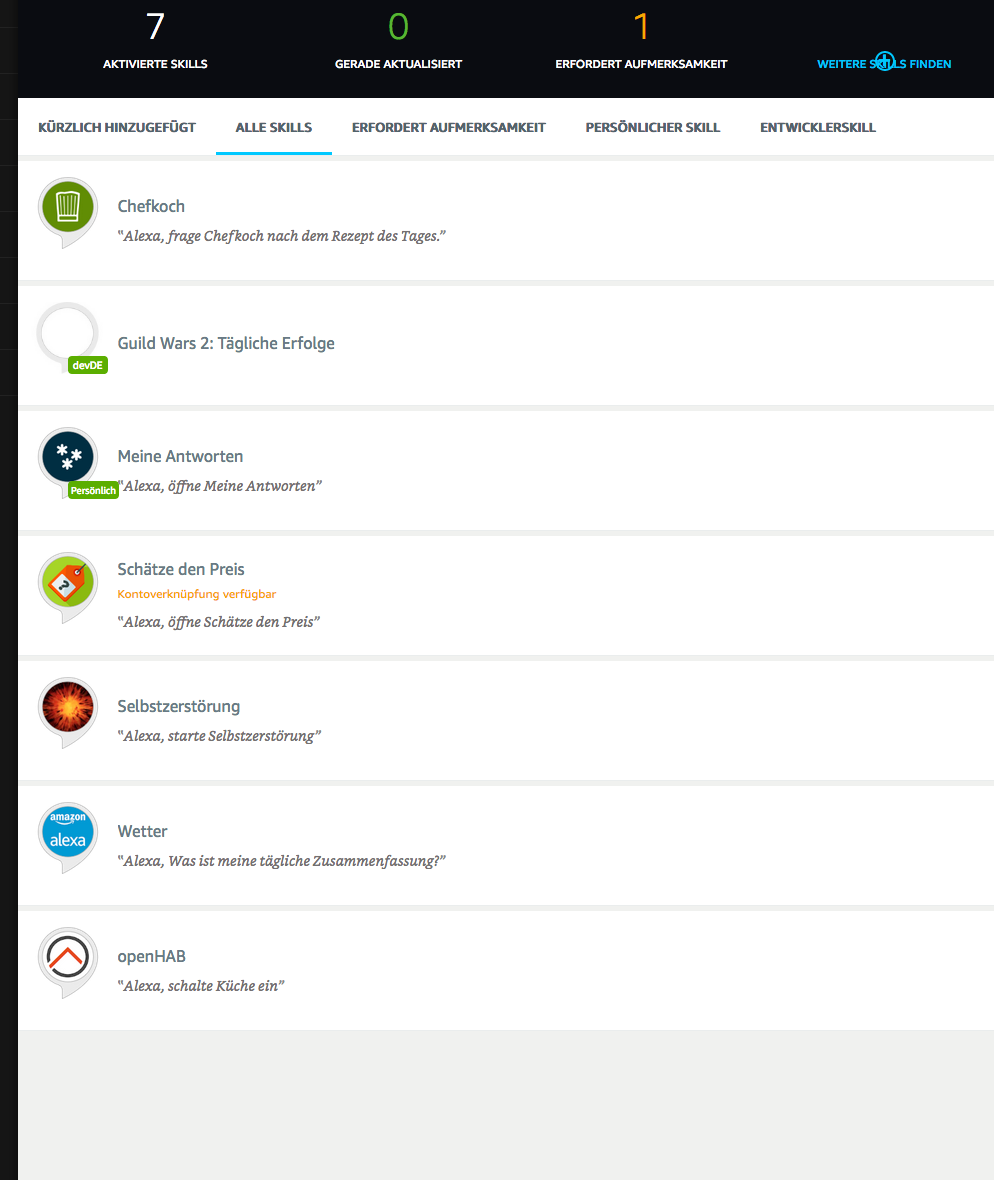
Task: Click the 0 Gerade aktualisiert counter
Action: click(398, 40)
